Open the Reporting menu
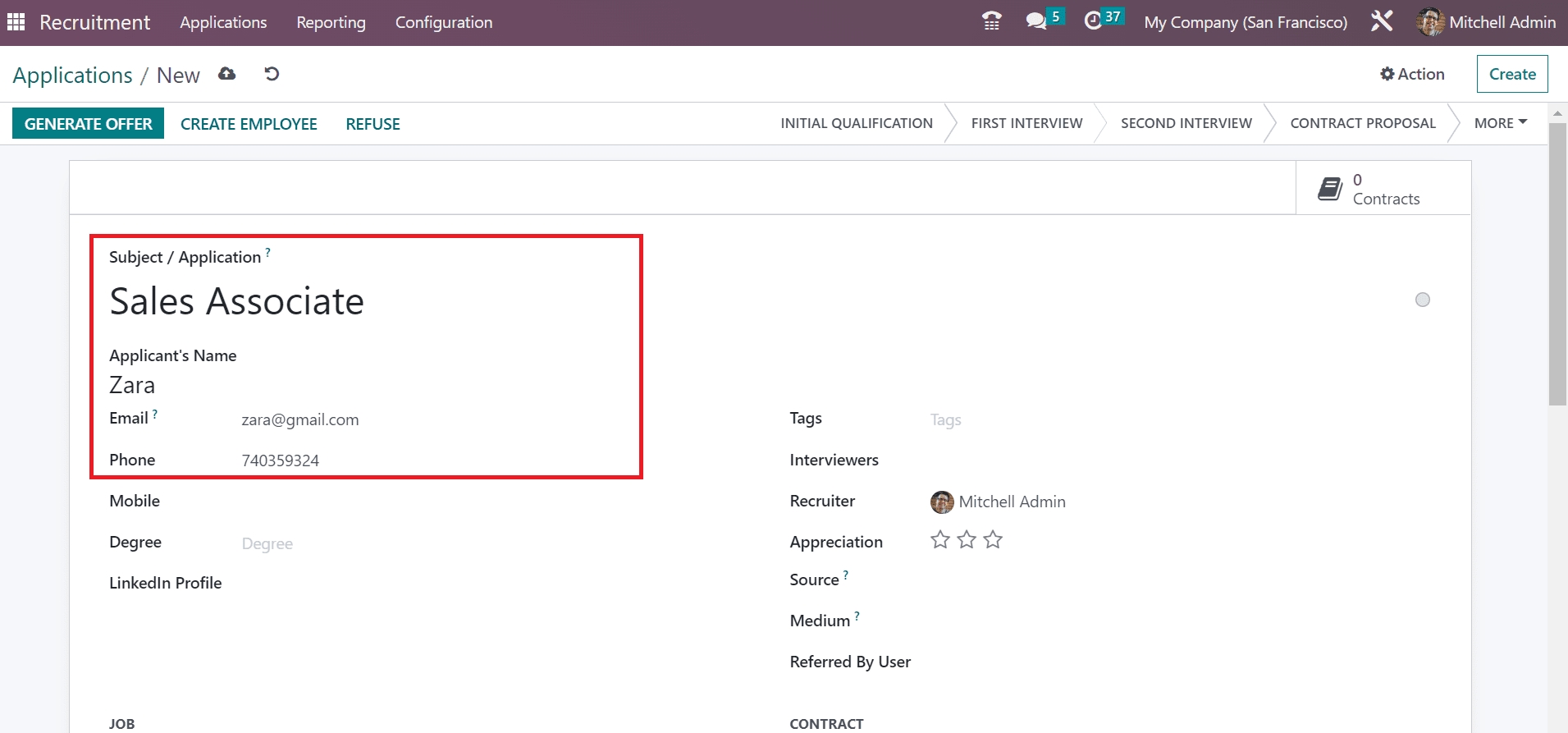Screen dimensions: 1568x733 click(x=331, y=22)
